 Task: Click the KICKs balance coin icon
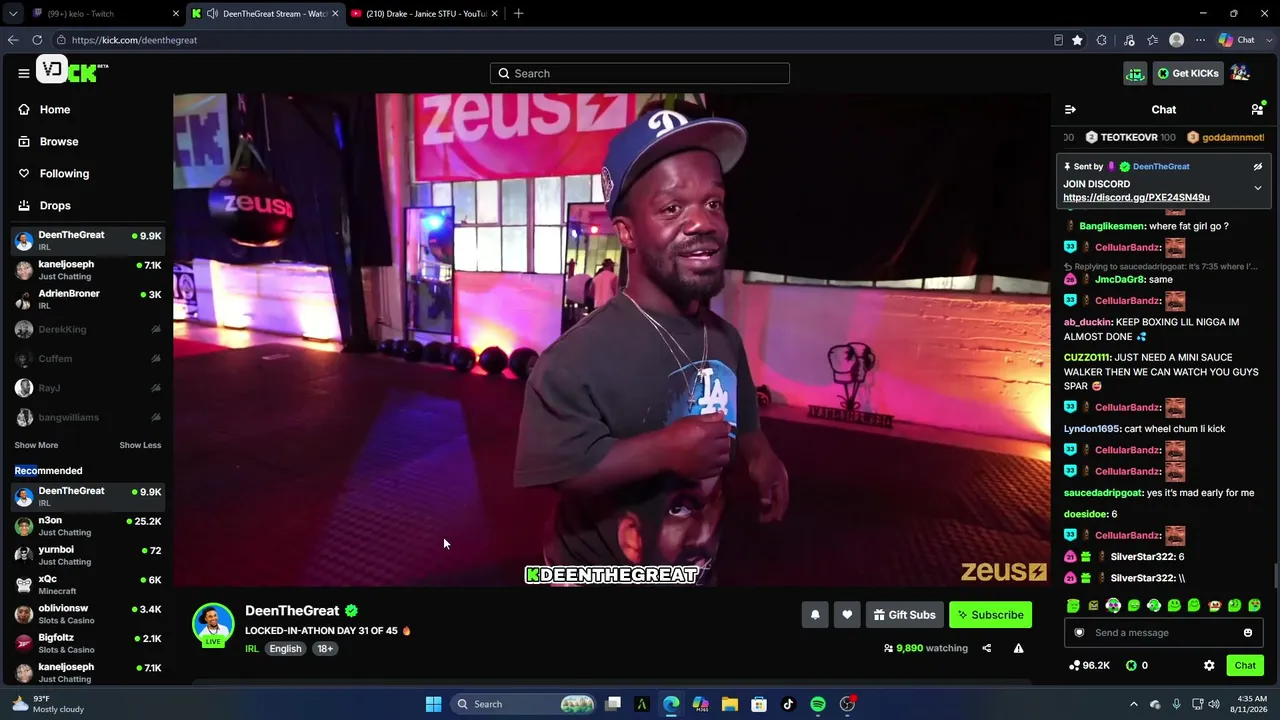pos(1131,665)
